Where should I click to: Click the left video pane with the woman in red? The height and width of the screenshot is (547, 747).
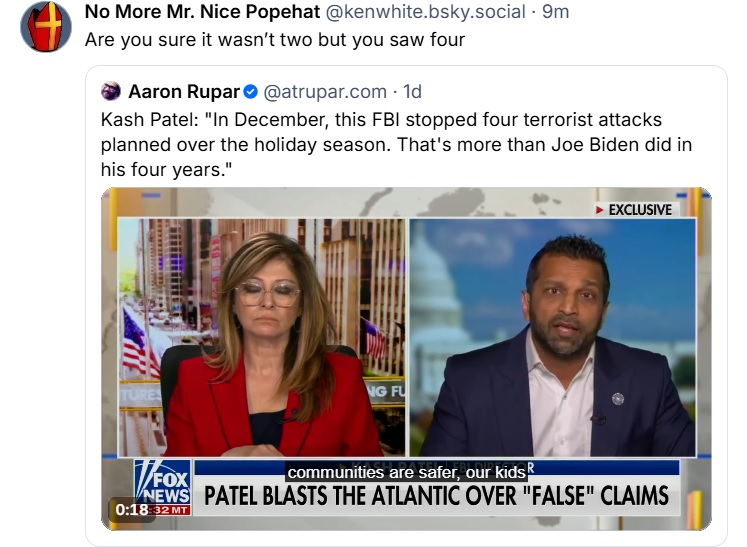coord(261,337)
